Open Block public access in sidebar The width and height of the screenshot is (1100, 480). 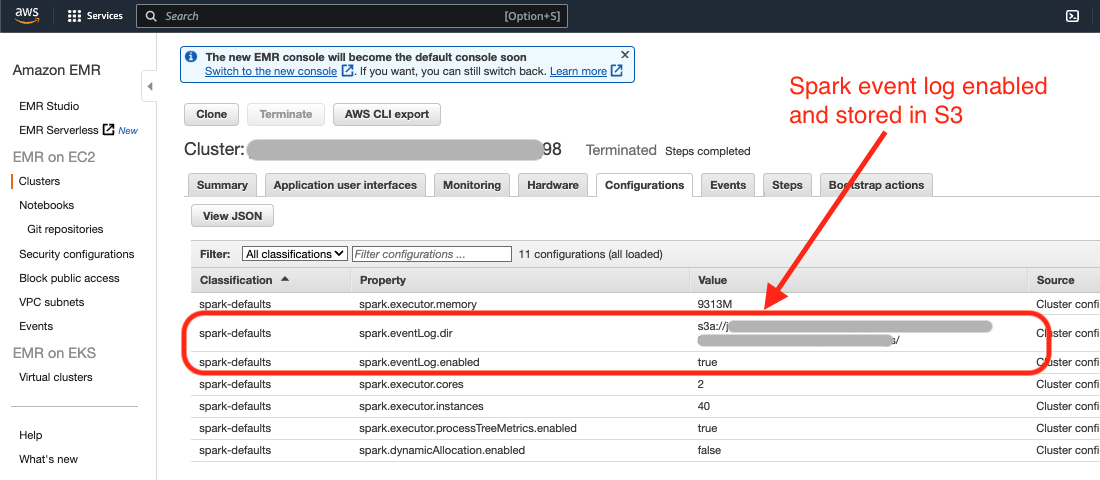click(x=69, y=278)
